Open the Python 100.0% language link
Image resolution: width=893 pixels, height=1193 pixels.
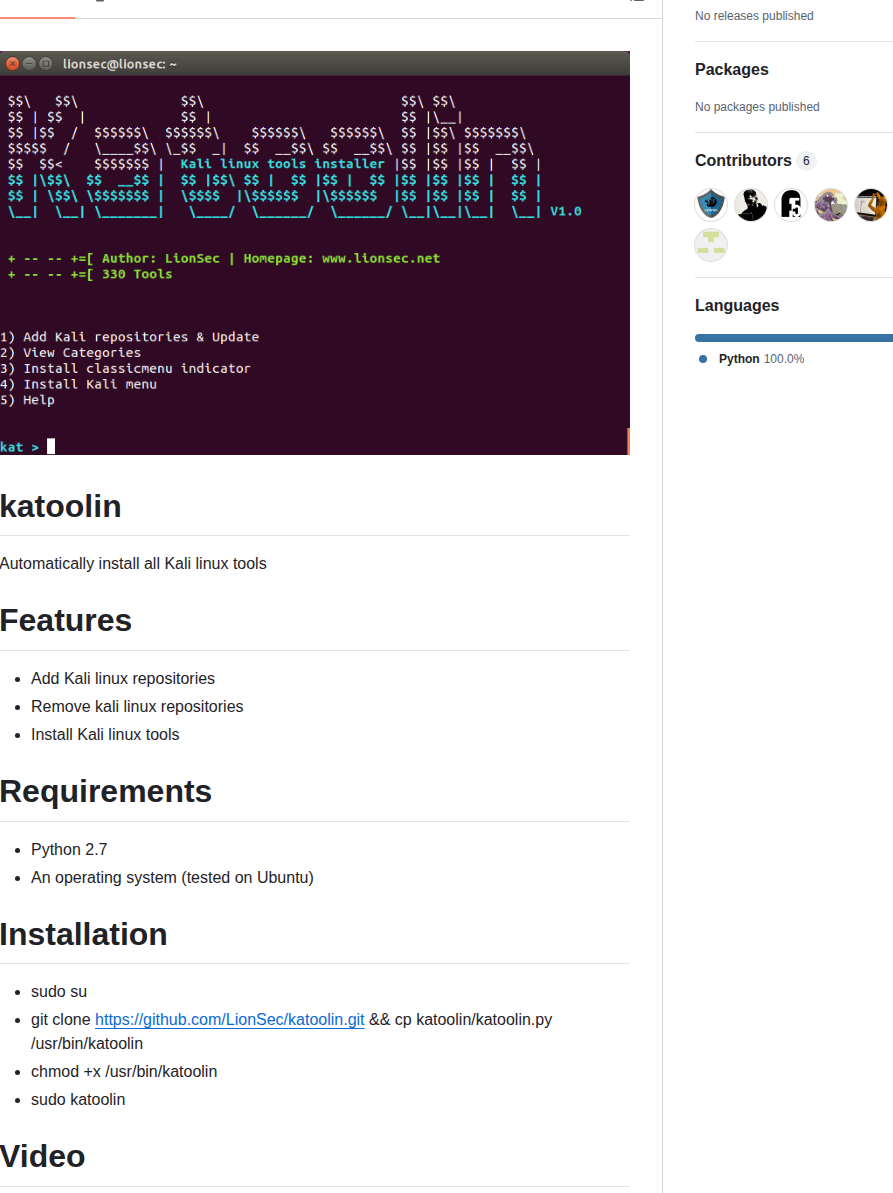tap(761, 359)
